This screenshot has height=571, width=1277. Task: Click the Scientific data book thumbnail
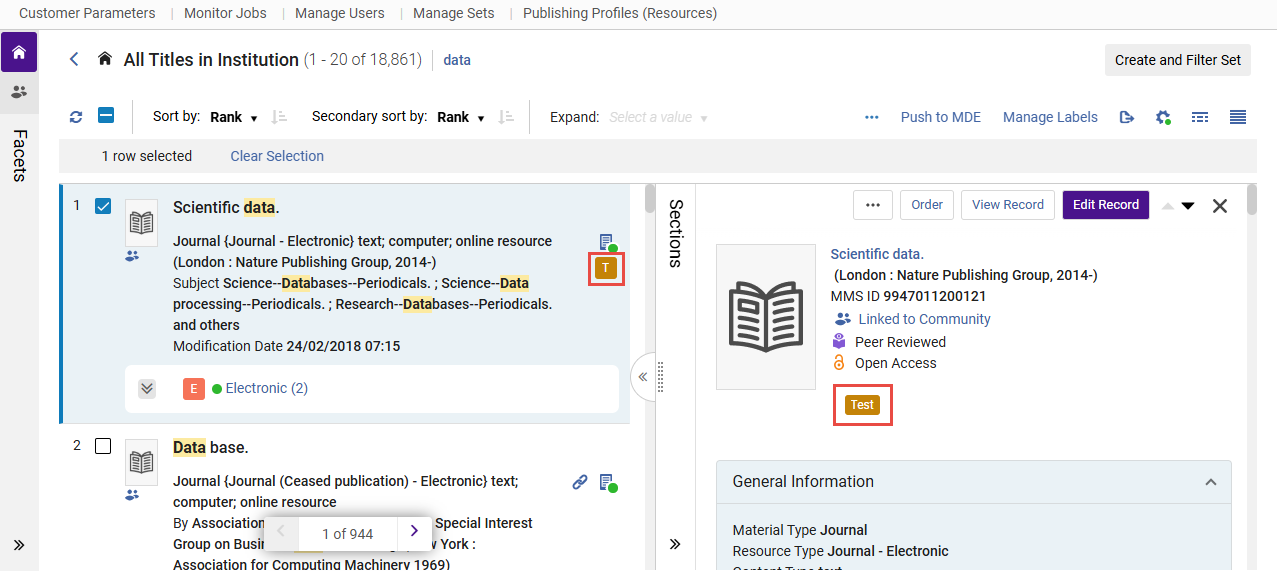point(141,223)
